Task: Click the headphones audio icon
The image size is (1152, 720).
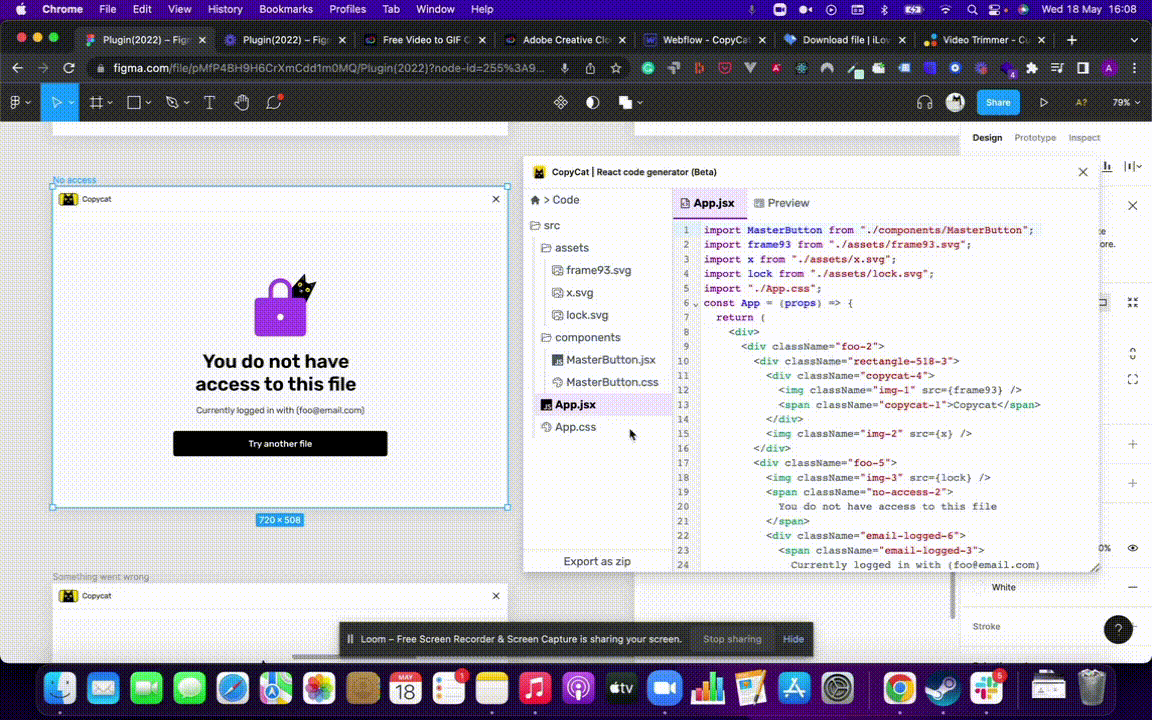Action: pos(924,103)
